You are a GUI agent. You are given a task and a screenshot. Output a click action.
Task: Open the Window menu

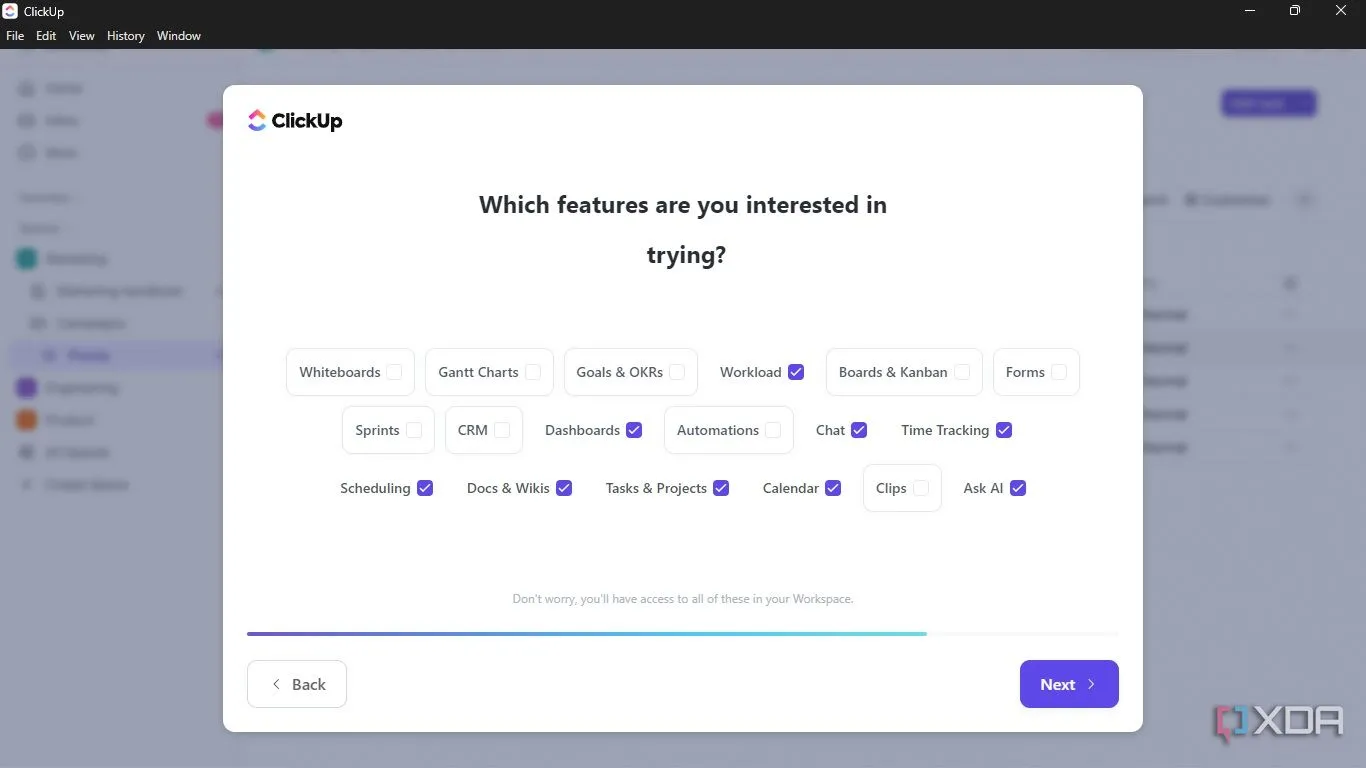tap(179, 36)
